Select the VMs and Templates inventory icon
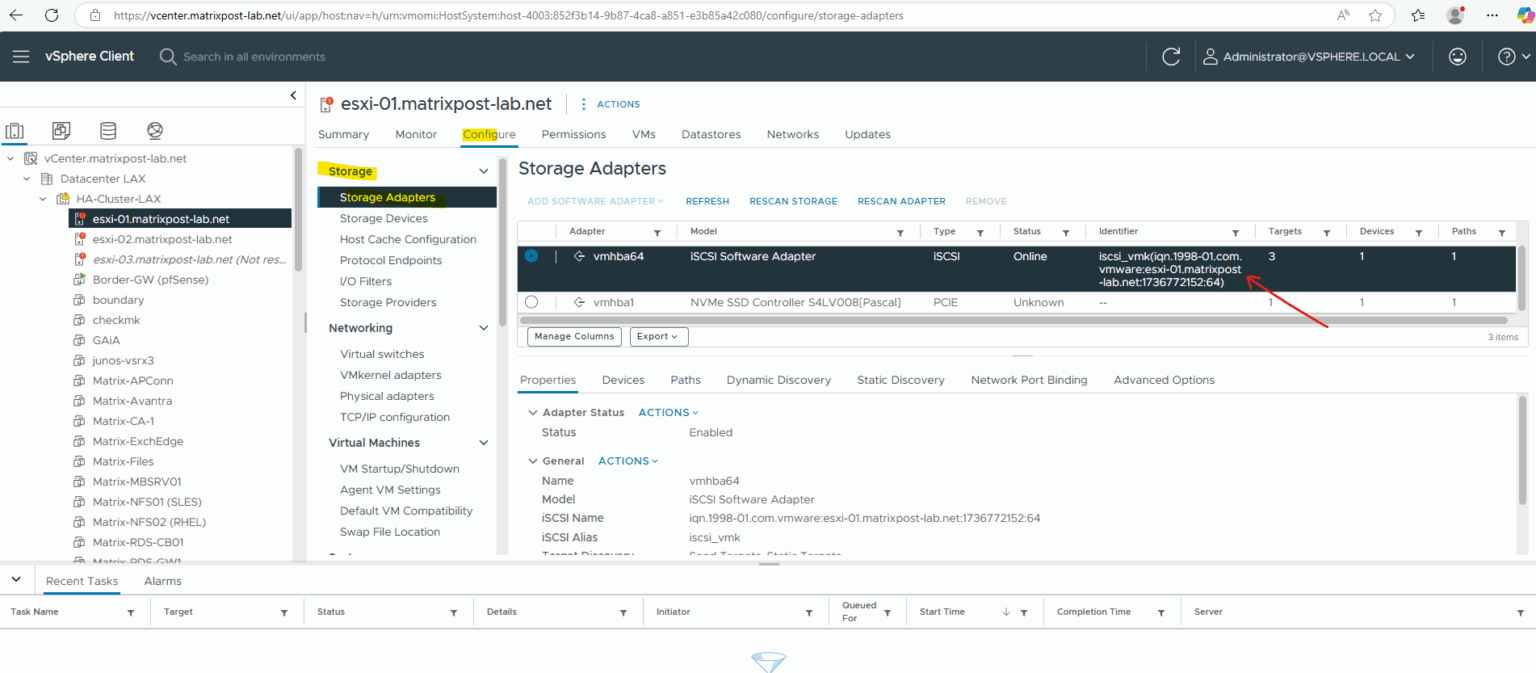This screenshot has height=673, width=1536. click(x=60, y=130)
